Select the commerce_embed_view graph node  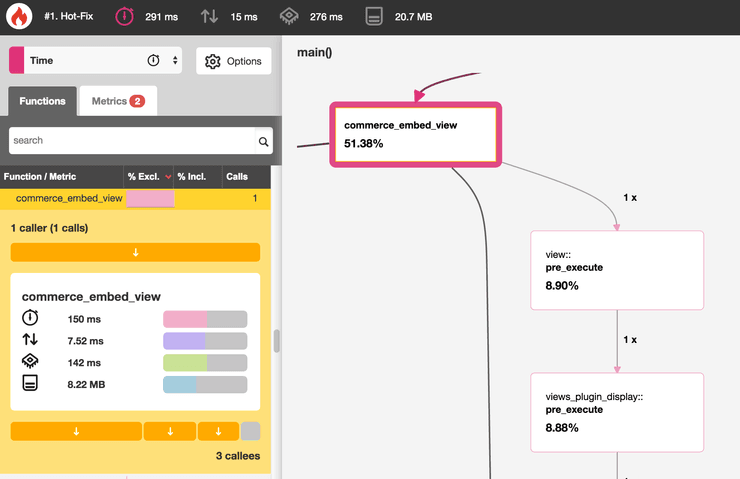click(415, 134)
